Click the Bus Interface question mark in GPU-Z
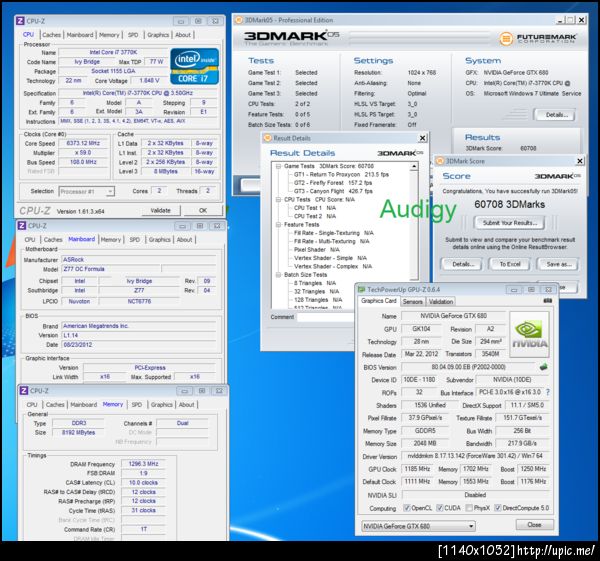Screen dimensions: 600x561 pyautogui.click(x=548, y=392)
